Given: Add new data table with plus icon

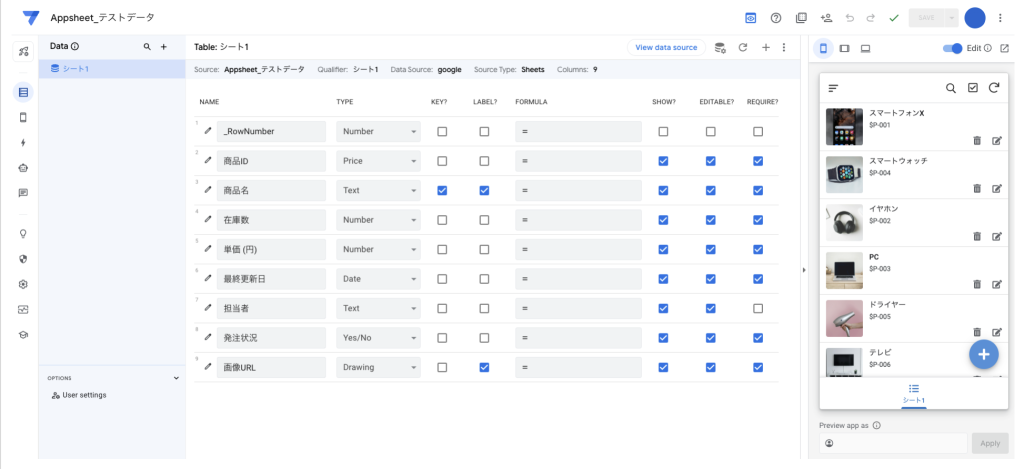Looking at the screenshot, I should point(164,47).
